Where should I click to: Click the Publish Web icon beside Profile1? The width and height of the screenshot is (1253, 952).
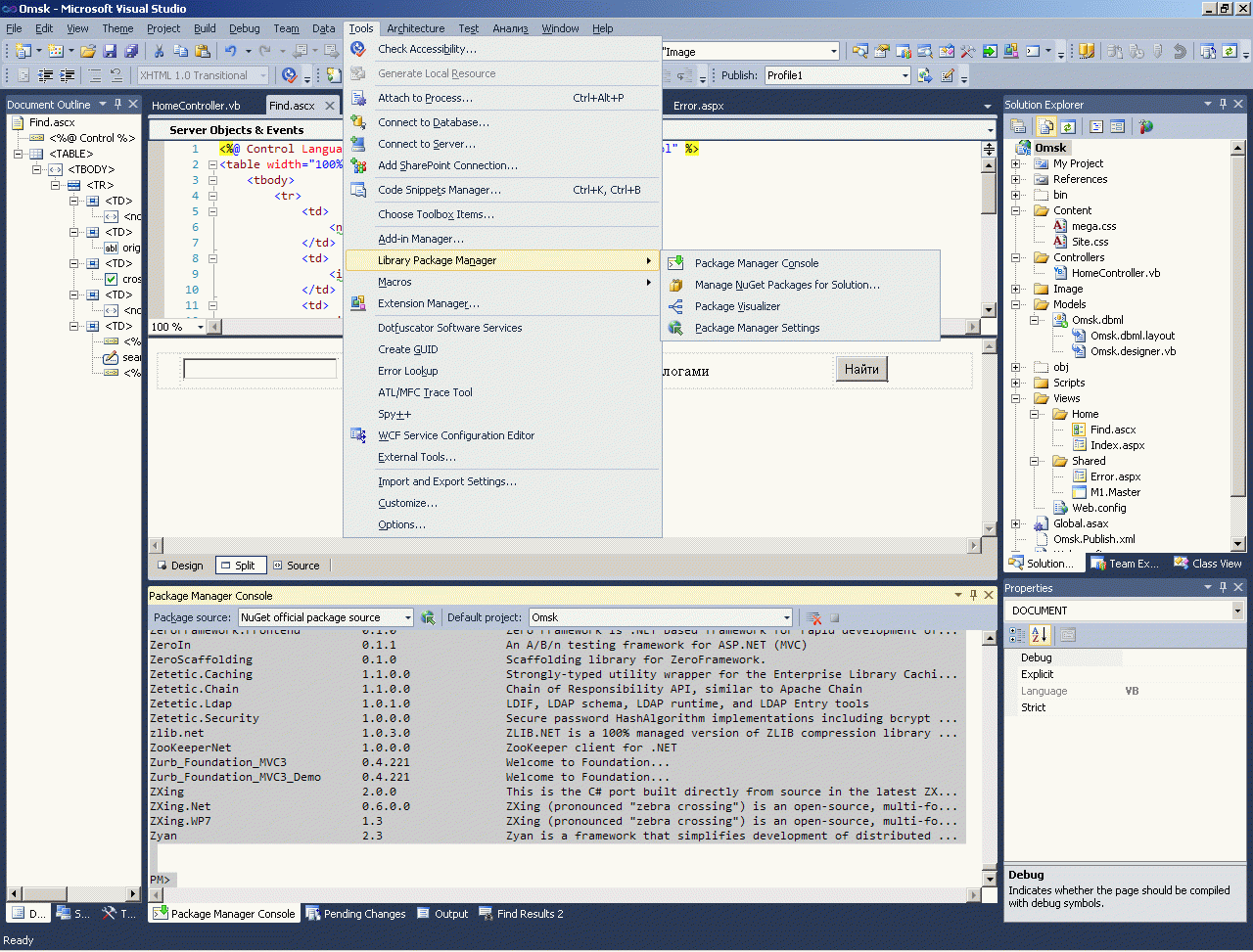pos(925,75)
